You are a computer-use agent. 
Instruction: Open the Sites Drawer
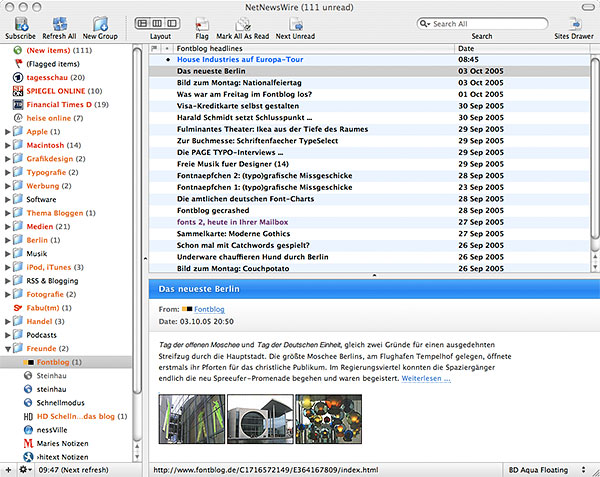coord(574,24)
